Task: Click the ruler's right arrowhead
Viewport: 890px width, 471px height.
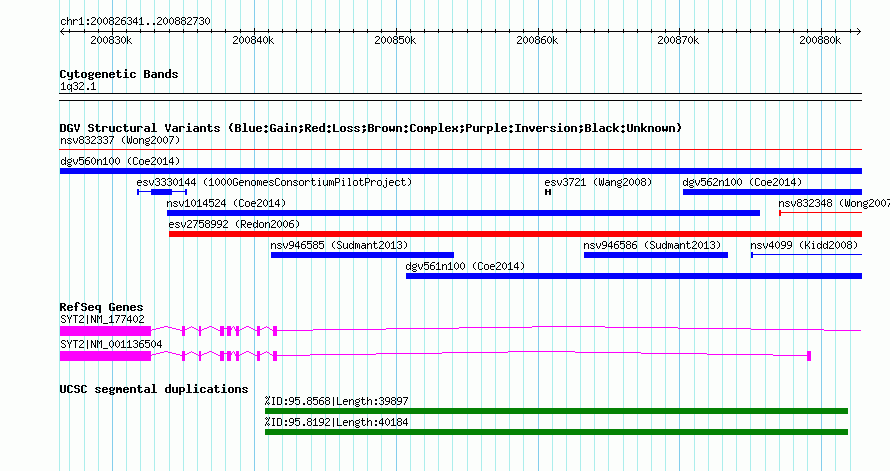Action: [x=859, y=32]
